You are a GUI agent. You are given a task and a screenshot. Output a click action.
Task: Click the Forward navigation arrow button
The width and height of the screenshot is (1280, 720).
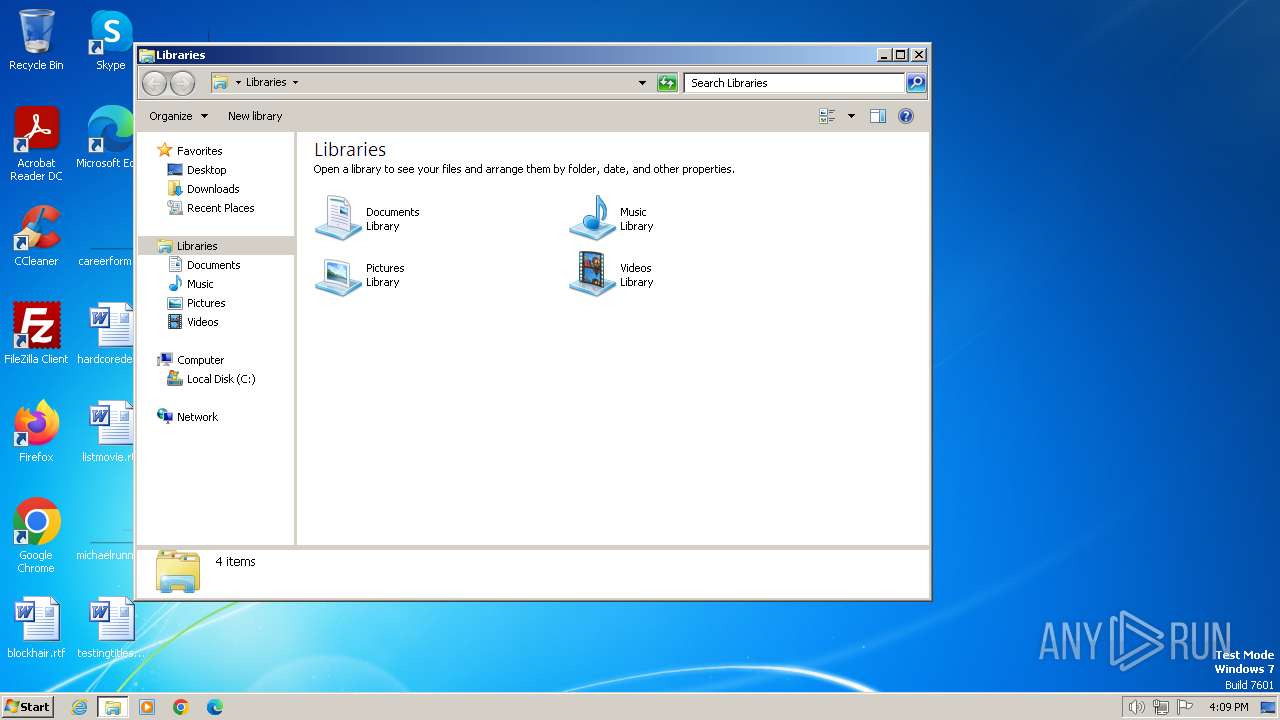coord(182,83)
